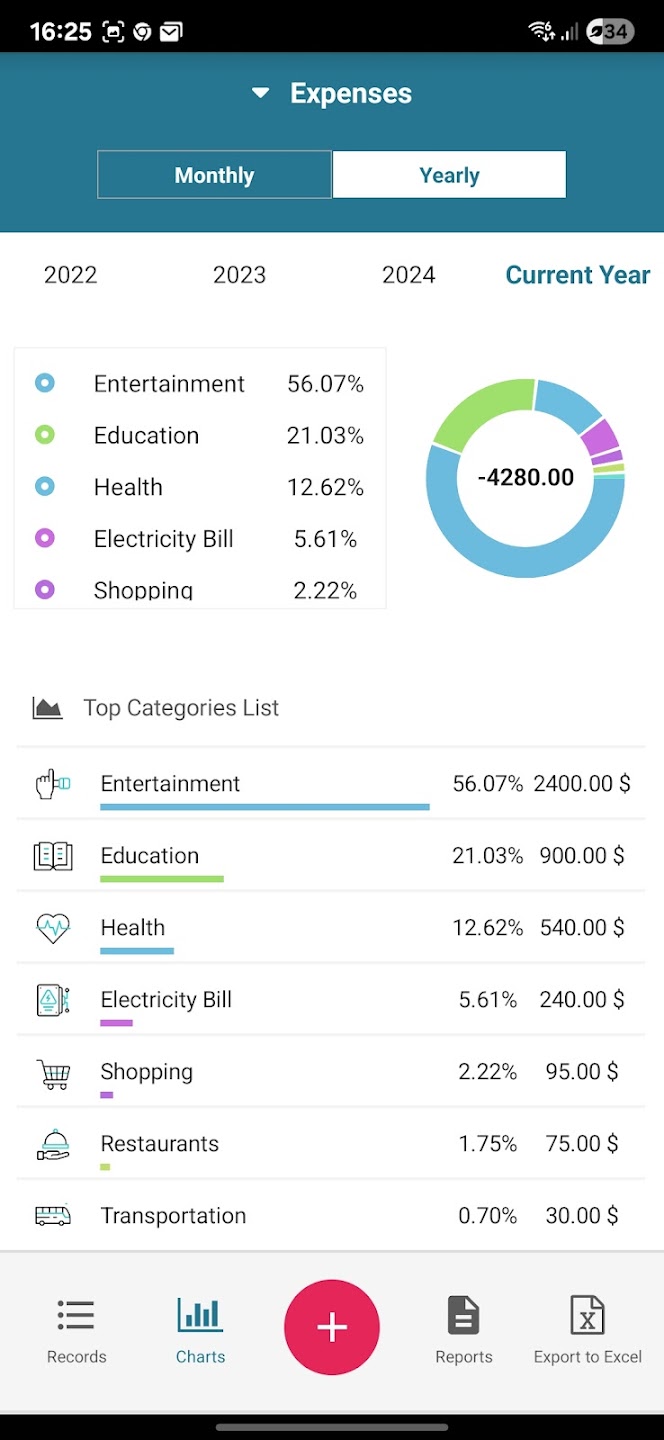This screenshot has height=1440, width=664.
Task: Tap the -4280.00 donut chart total
Action: pyautogui.click(x=526, y=477)
